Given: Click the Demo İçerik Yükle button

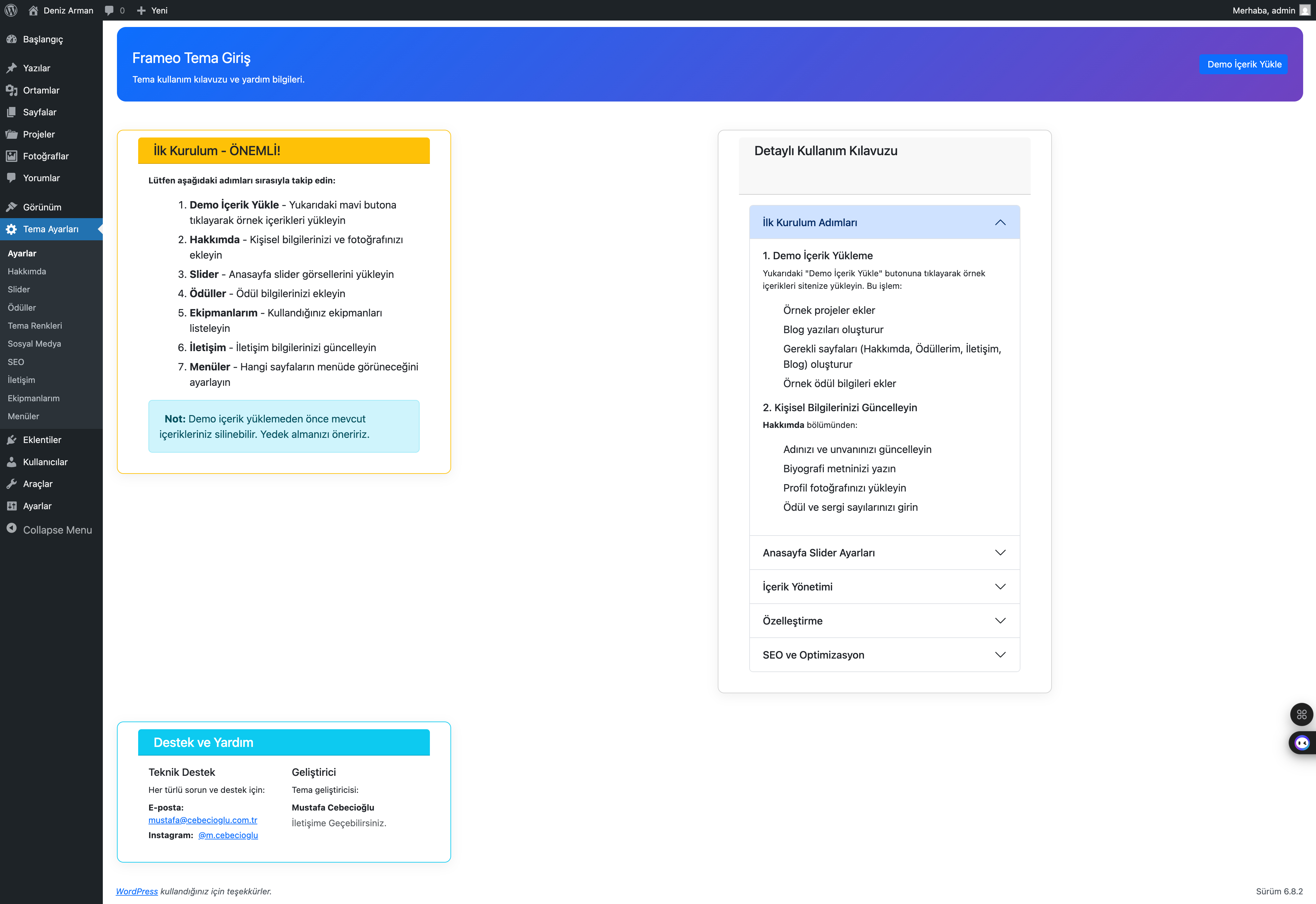Looking at the screenshot, I should pos(1244,64).
